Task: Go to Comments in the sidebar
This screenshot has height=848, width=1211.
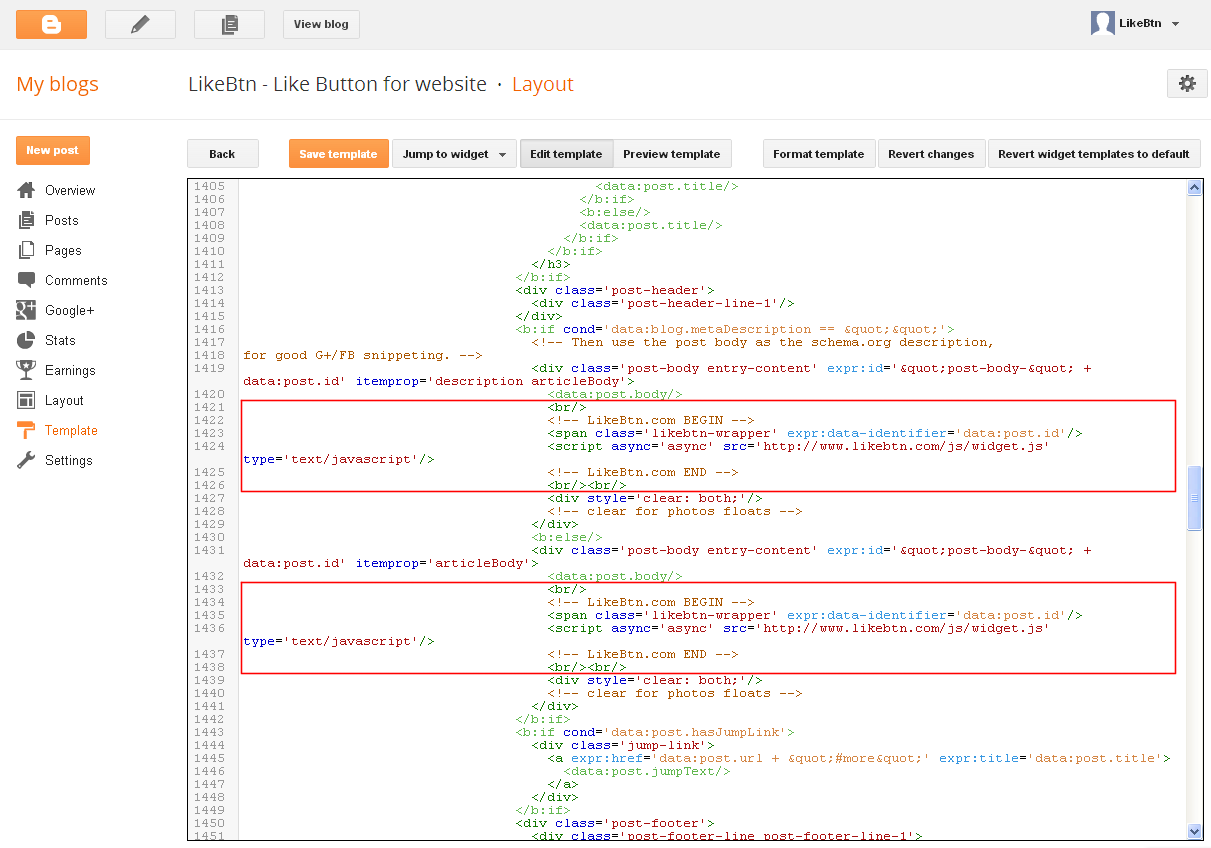Action: (x=75, y=280)
